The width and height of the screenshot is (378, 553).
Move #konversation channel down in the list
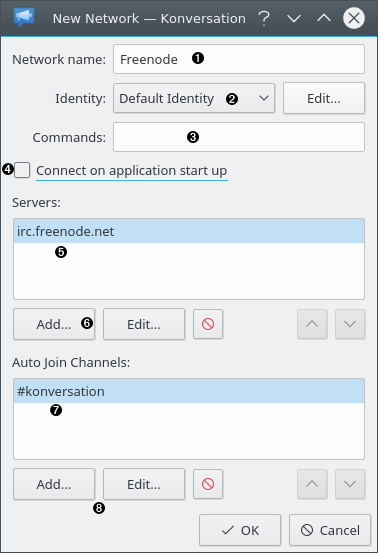click(350, 484)
